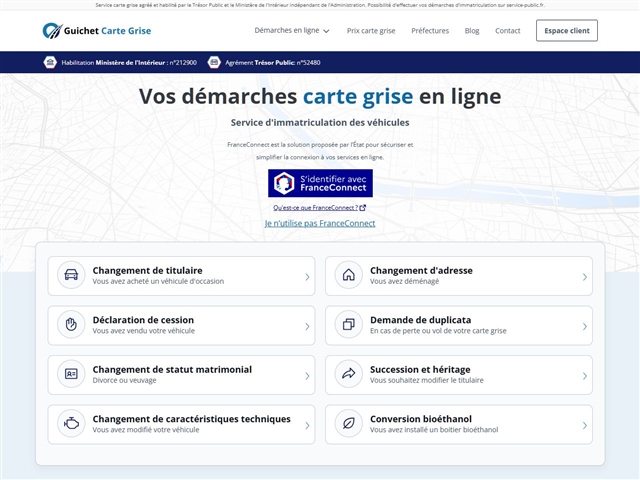
Task: Select Changement de caractéristiques techniques title
Action: pos(191,419)
